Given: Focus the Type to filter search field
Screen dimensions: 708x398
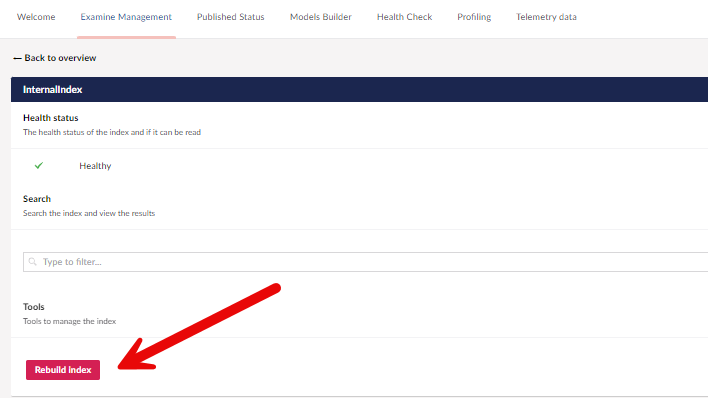Looking at the screenshot, I should click(366, 262).
